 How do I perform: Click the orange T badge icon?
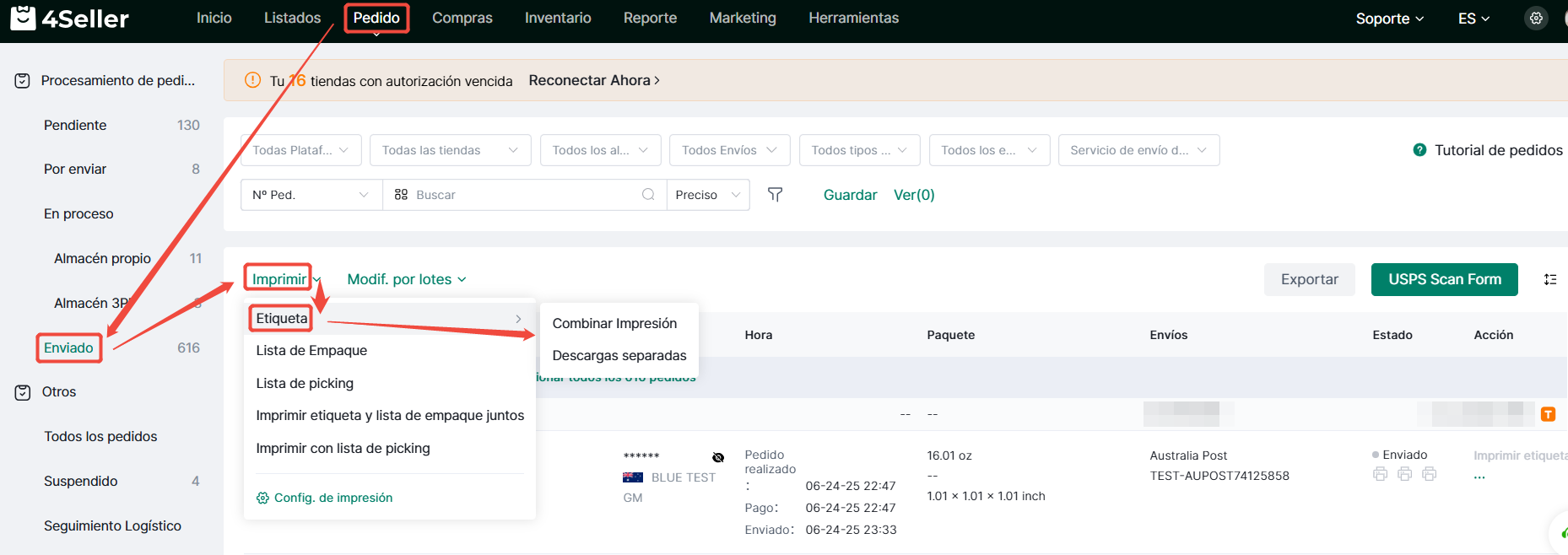1548,414
